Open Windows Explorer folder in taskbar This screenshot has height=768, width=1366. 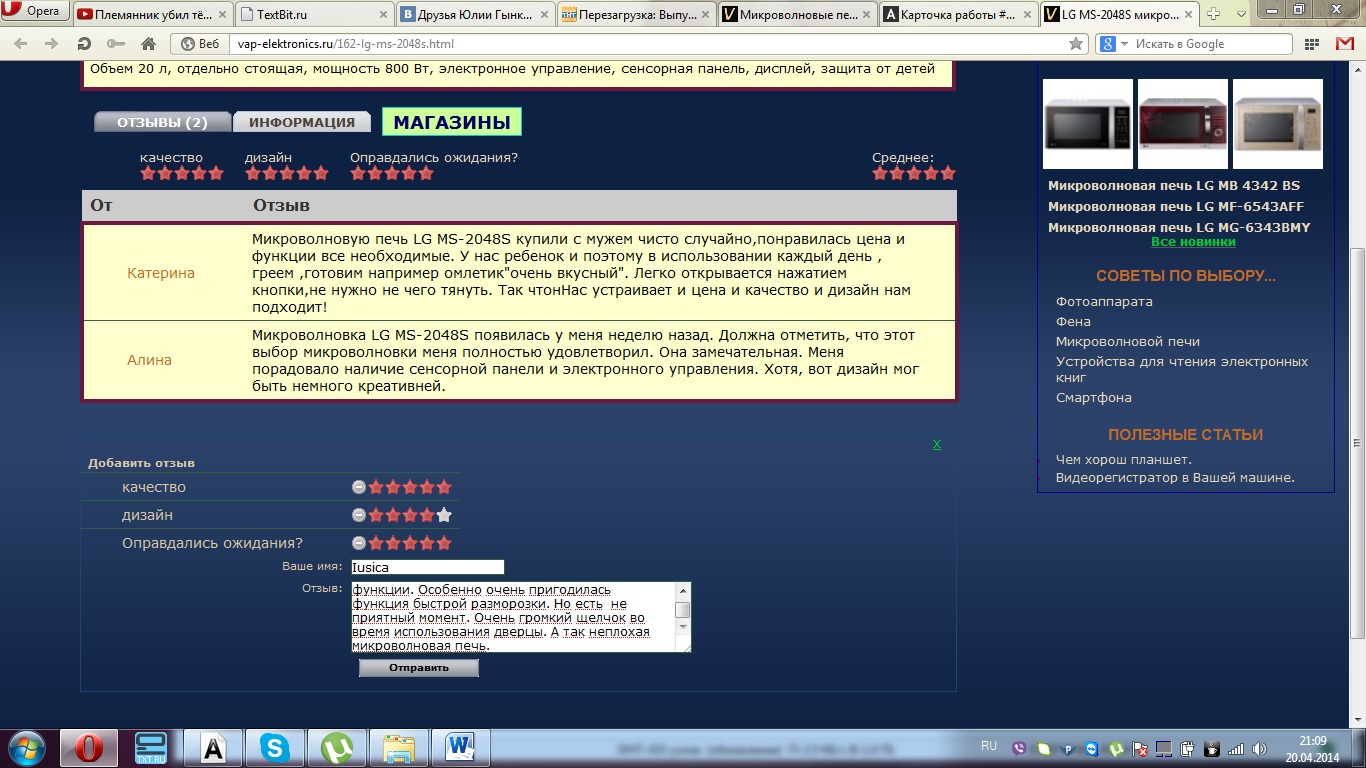pyautogui.click(x=398, y=748)
